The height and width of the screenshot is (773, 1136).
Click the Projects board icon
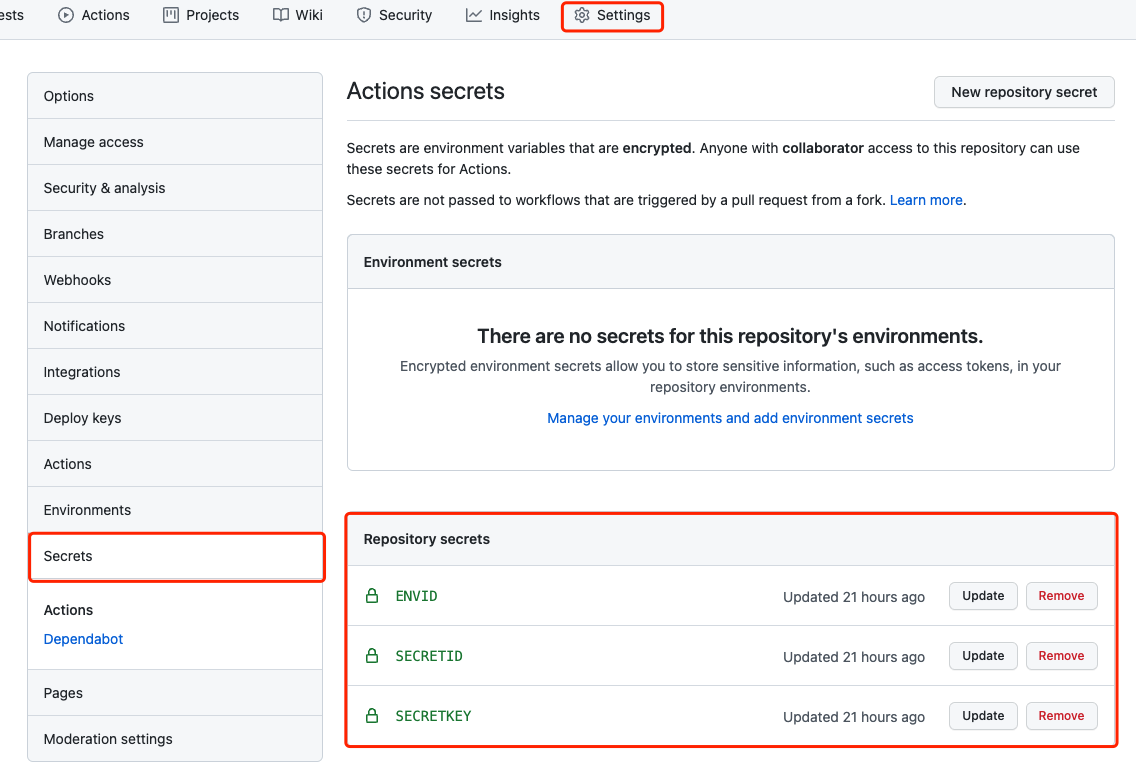pyautogui.click(x=171, y=15)
